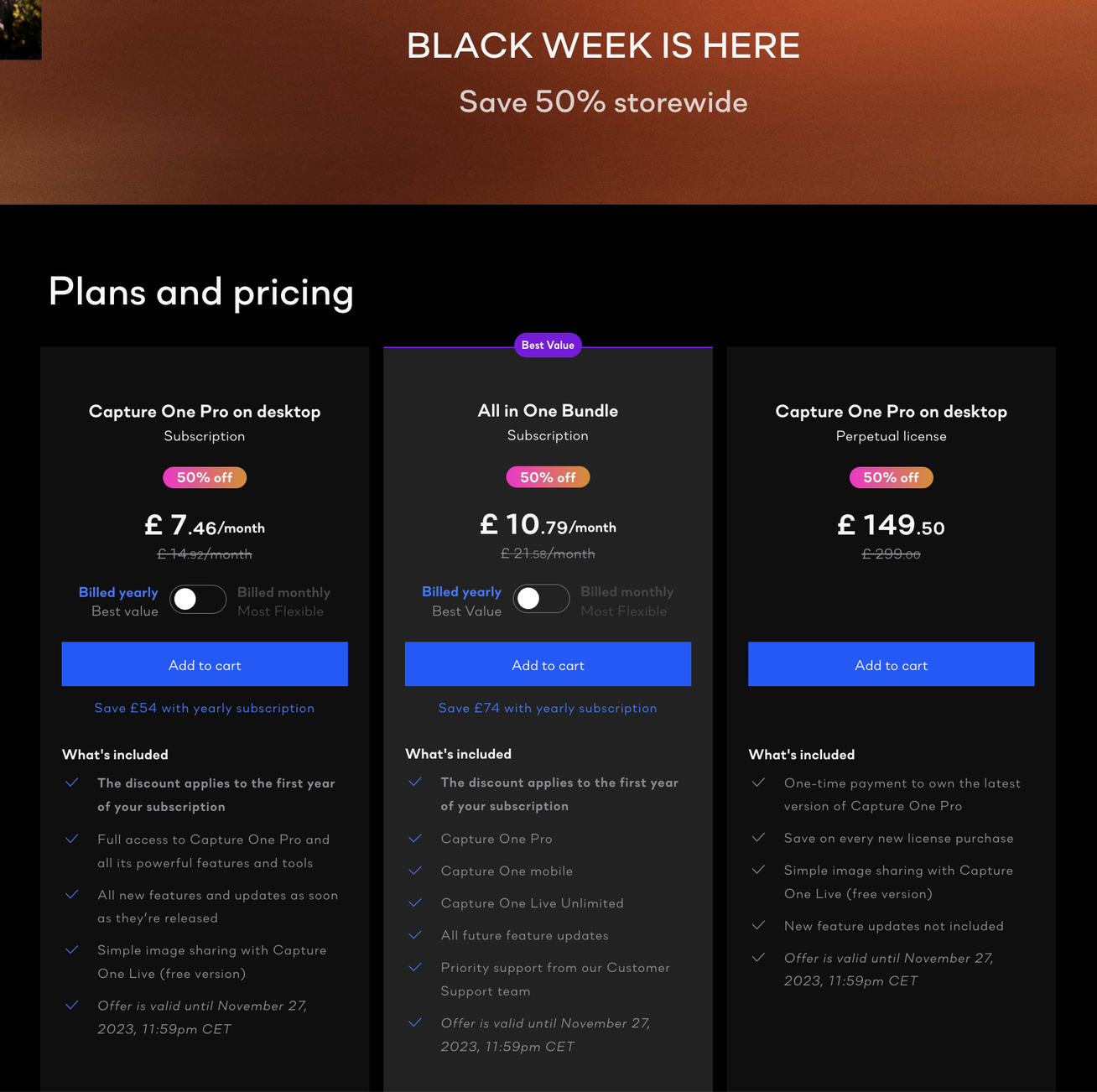Viewport: 1097px width, 1092px height.
Task: Add Capture One Pro subscription to cart
Action: (205, 664)
